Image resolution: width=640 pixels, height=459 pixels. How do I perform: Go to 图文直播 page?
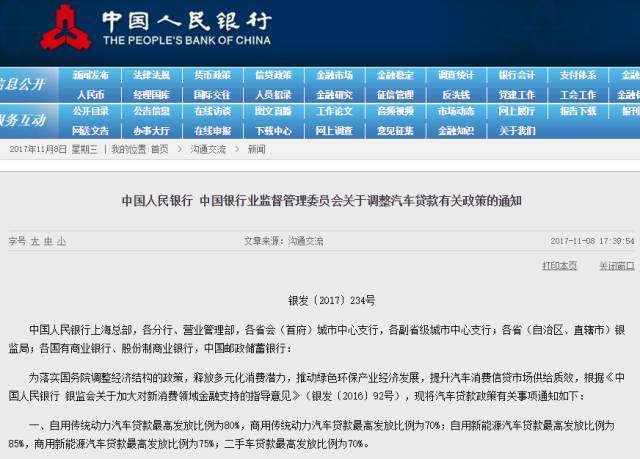point(273,111)
